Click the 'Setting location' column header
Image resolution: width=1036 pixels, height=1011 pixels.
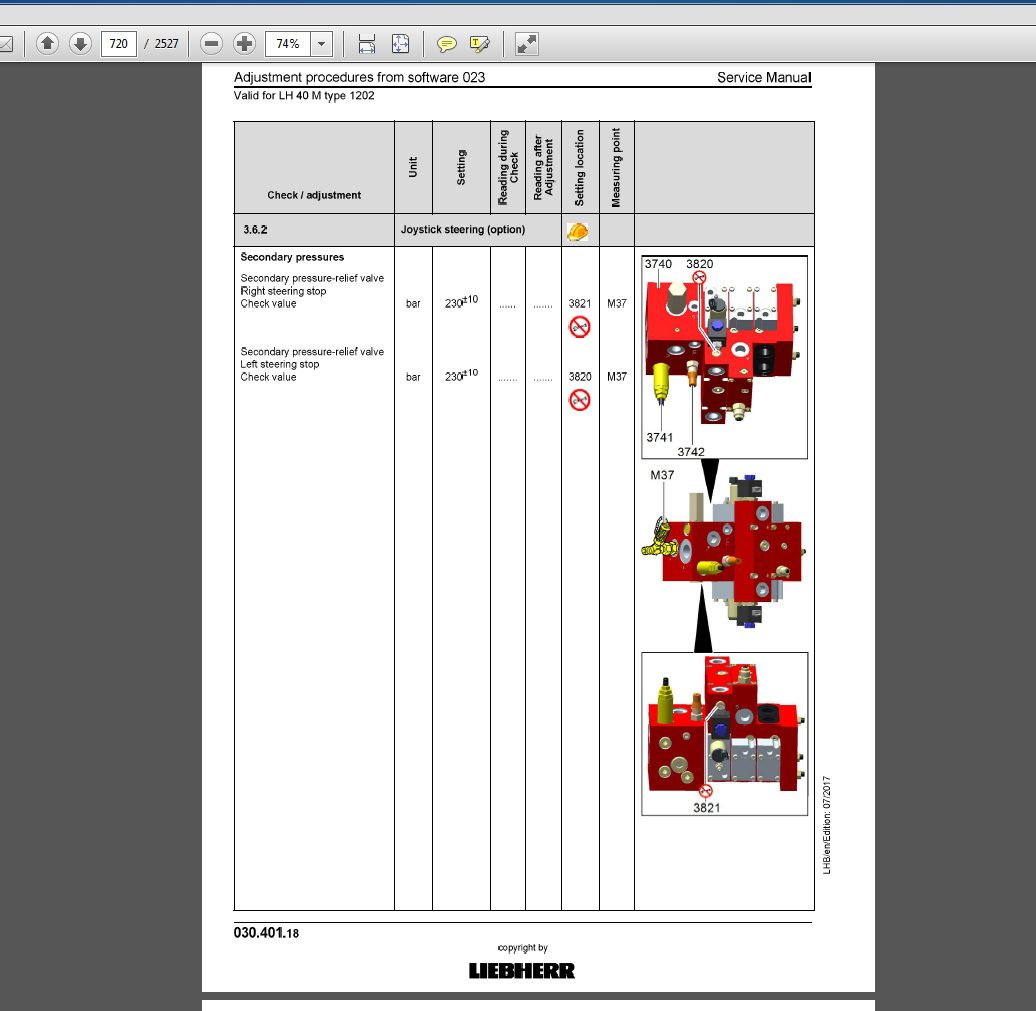pos(579,167)
